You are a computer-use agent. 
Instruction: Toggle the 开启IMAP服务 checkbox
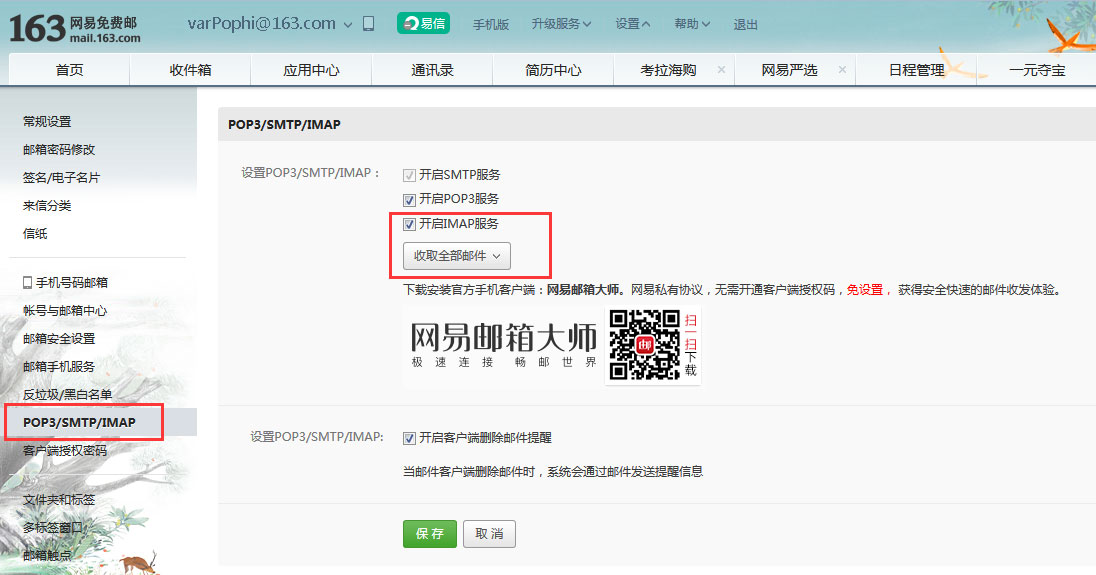coord(410,224)
